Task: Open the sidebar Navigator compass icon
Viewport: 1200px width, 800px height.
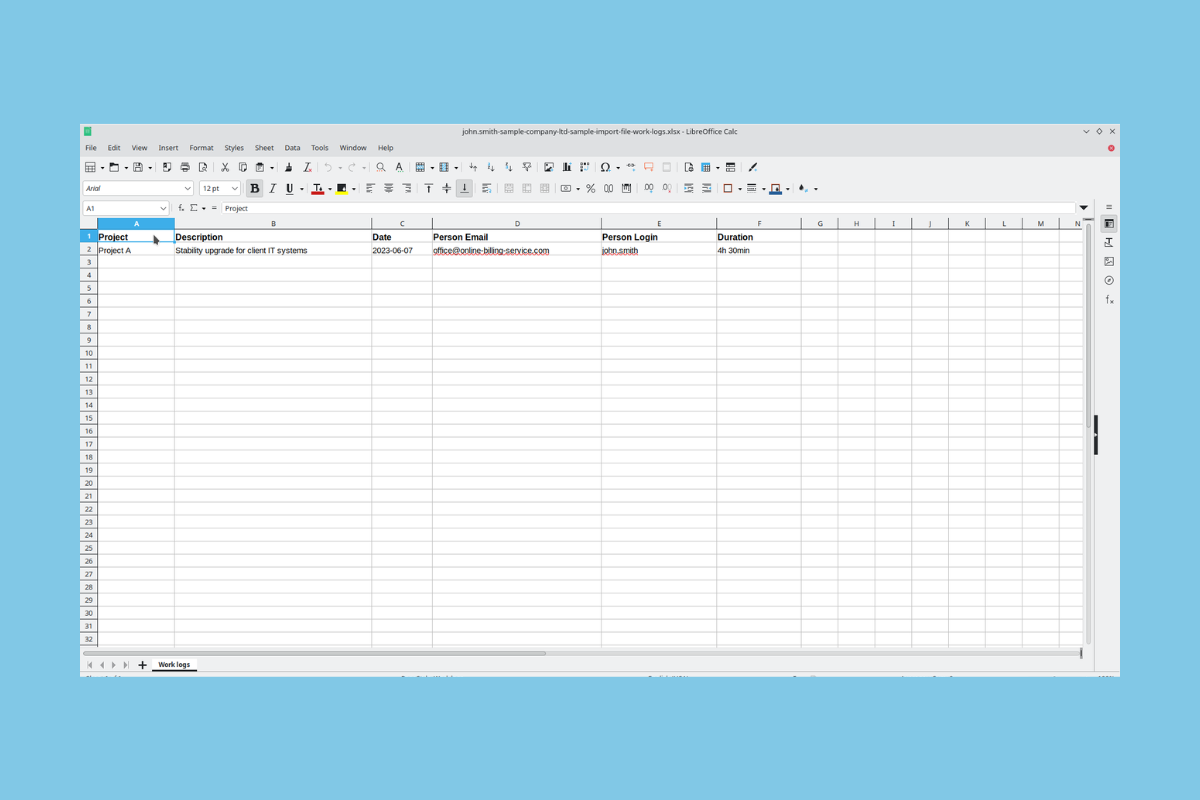Action: pos(1109,281)
